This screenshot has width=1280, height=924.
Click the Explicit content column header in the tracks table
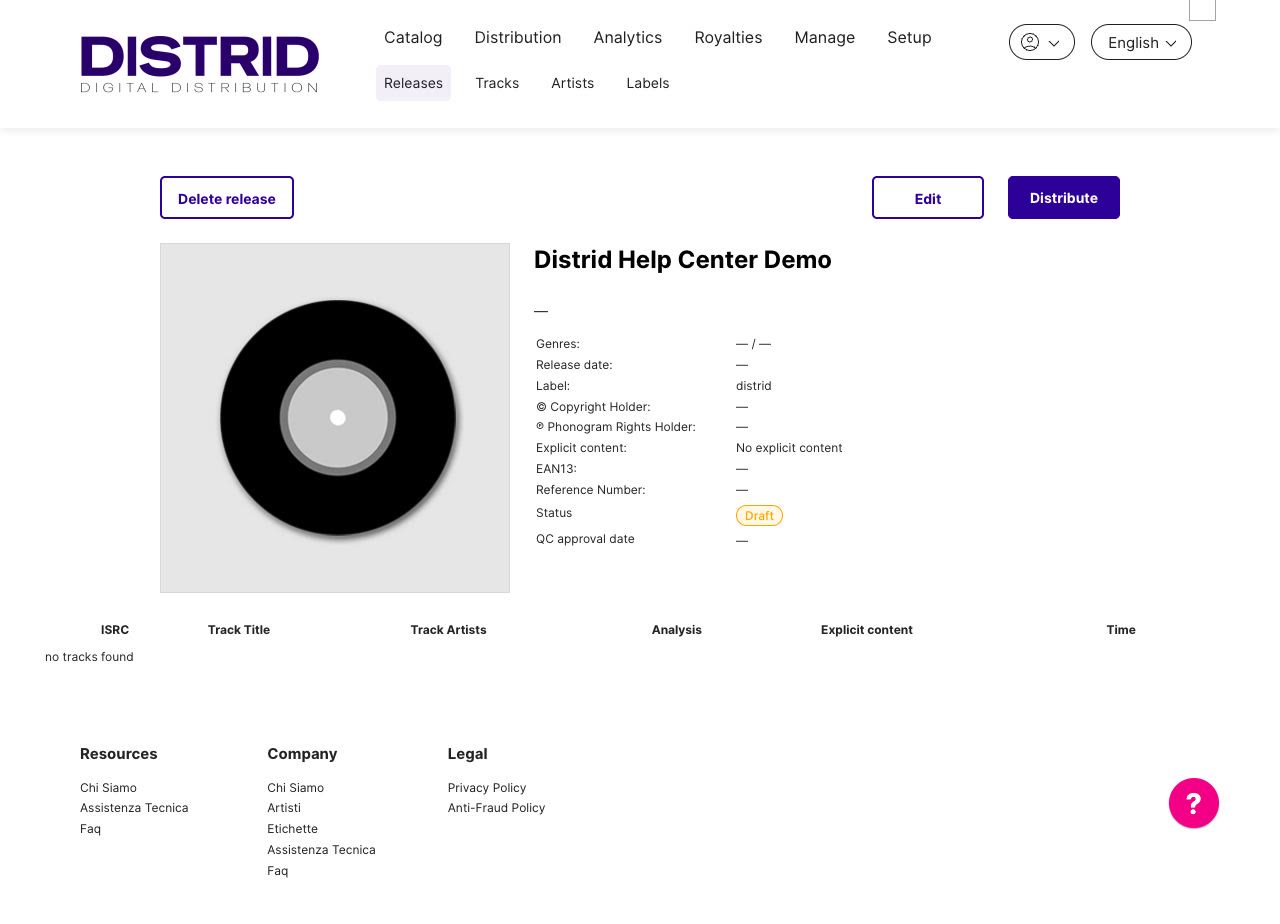867,630
